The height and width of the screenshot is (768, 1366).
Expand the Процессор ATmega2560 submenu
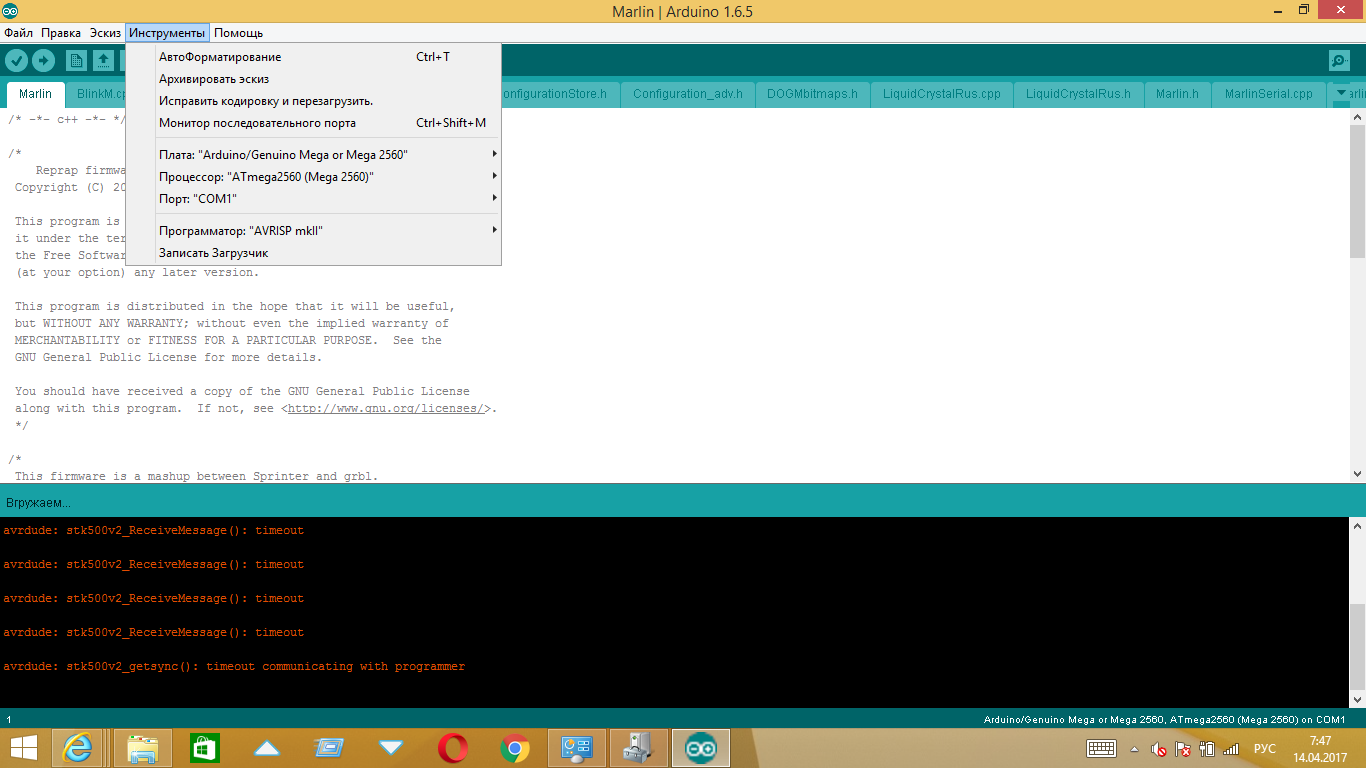point(313,176)
